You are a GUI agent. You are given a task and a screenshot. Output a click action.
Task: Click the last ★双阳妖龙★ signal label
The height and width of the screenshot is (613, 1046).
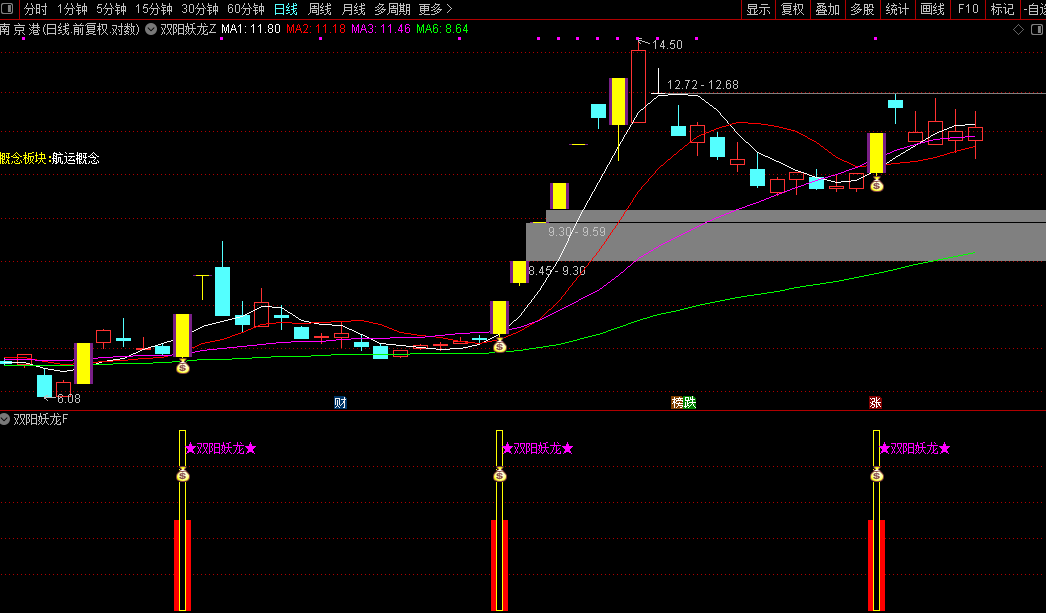click(914, 449)
